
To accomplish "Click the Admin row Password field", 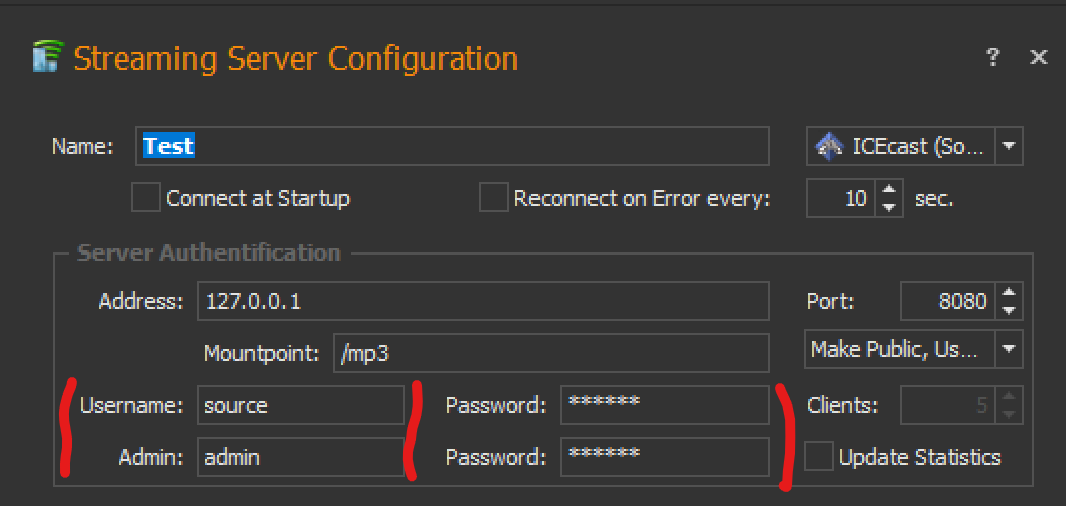I will coord(664,457).
